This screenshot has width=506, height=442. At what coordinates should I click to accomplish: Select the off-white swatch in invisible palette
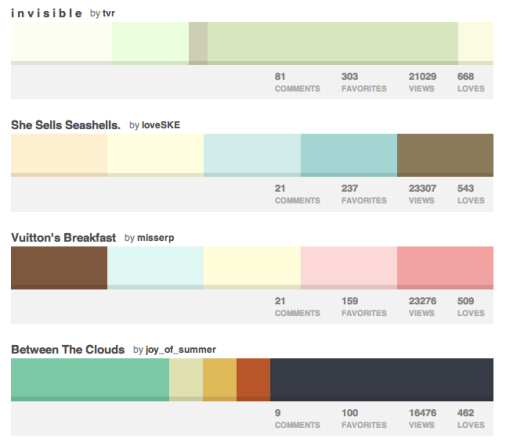coord(61,43)
